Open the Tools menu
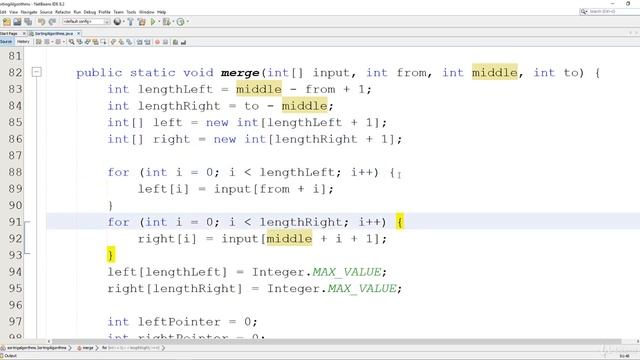 click(x=131, y=12)
